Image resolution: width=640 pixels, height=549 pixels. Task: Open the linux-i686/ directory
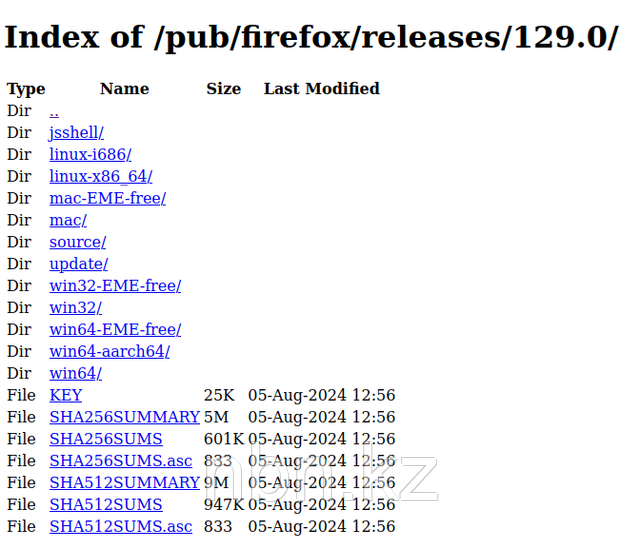(90, 155)
